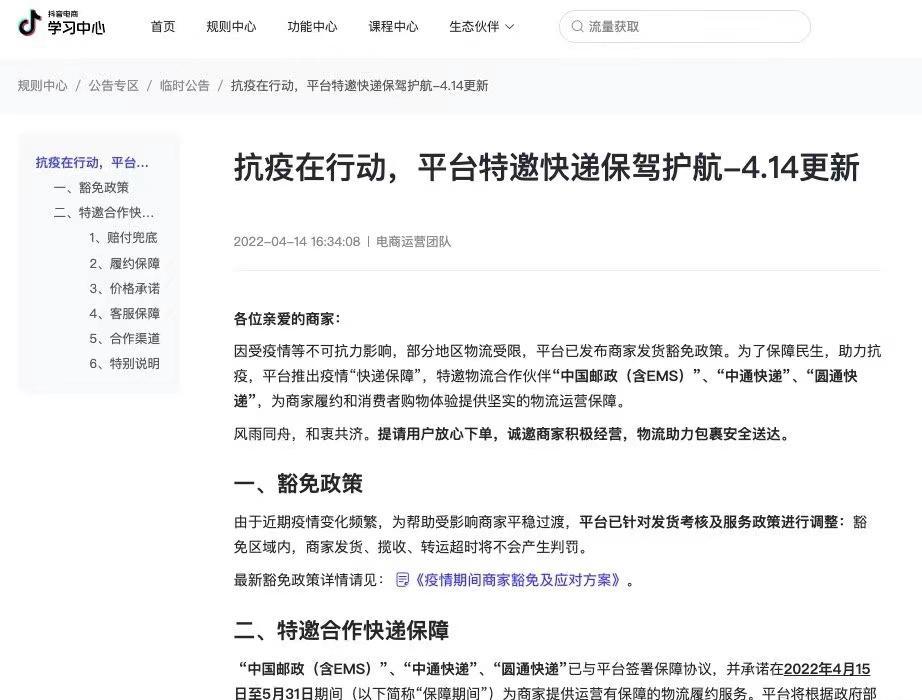
Task: Click the underlined date 2022年4月15
Action: (x=827, y=669)
